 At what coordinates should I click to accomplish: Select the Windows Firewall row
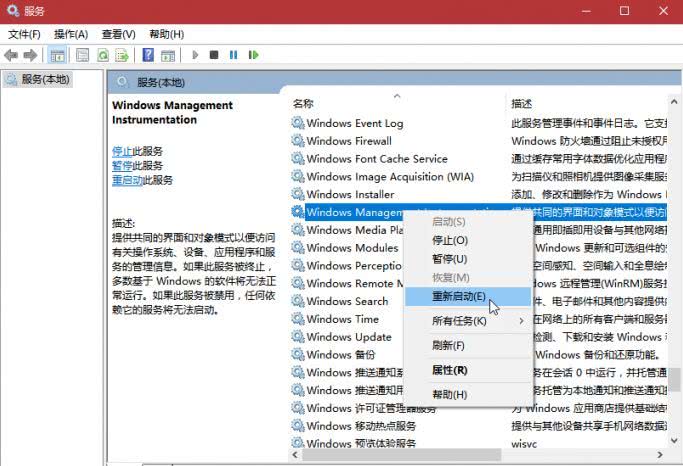click(x=479, y=141)
